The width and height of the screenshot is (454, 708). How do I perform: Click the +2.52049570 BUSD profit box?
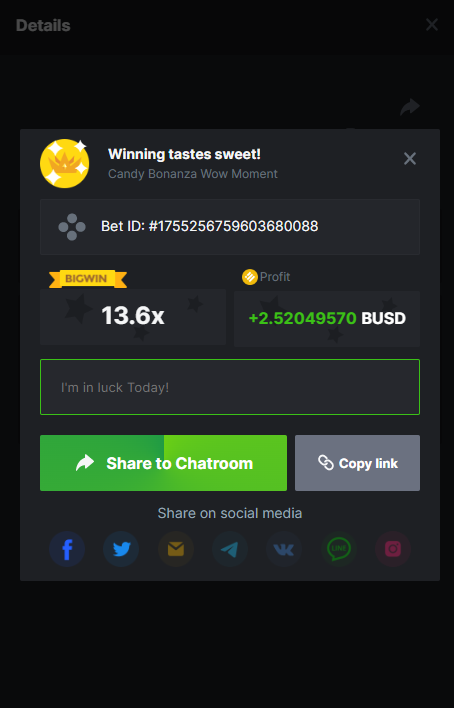(x=327, y=319)
